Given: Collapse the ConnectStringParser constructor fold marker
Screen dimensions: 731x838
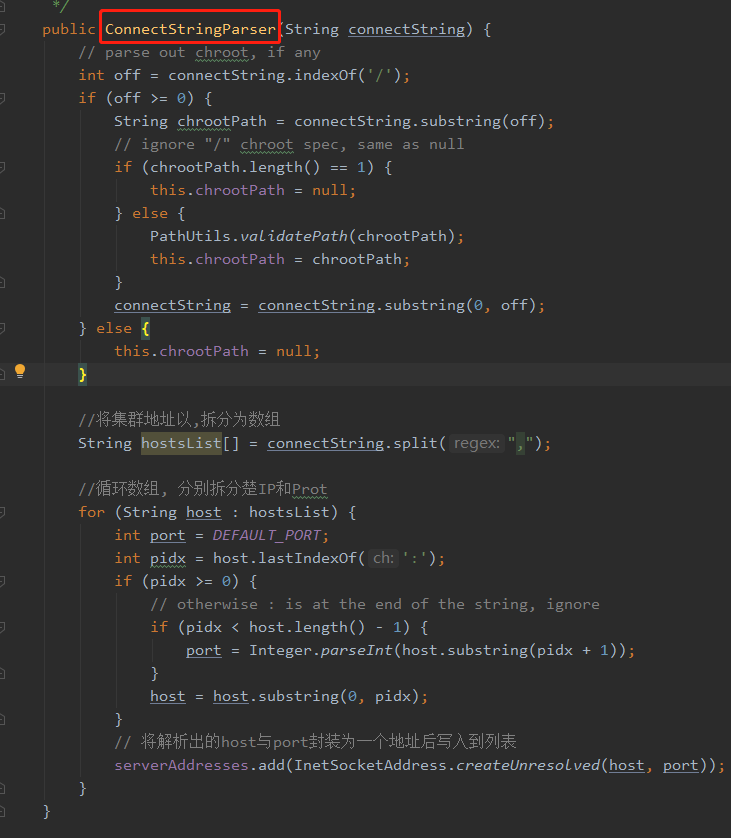Looking at the screenshot, I should tap(2, 29).
